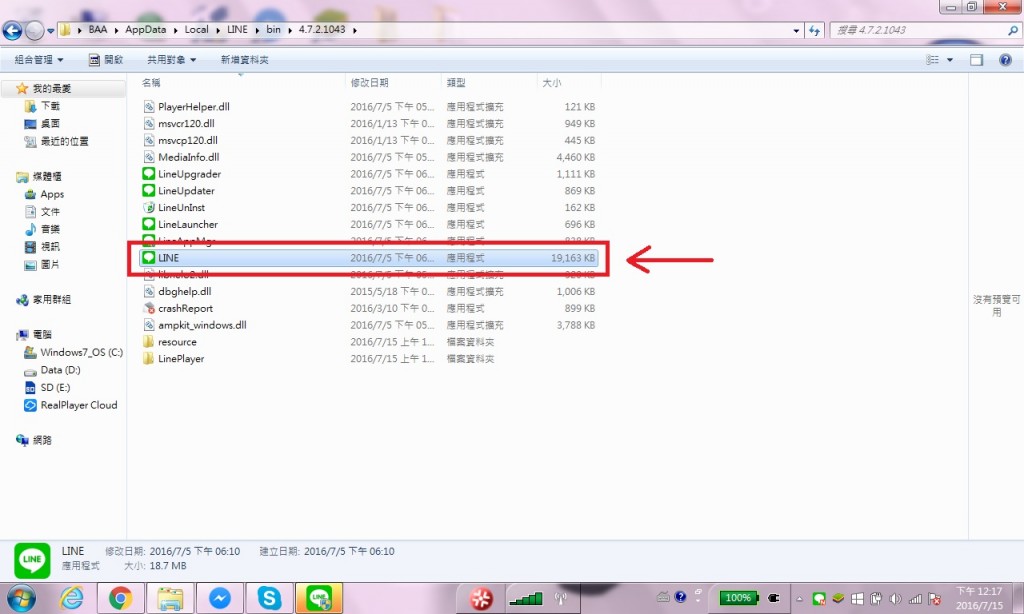Select the LINE application file
Screen dimensions: 1024x614
368,258
